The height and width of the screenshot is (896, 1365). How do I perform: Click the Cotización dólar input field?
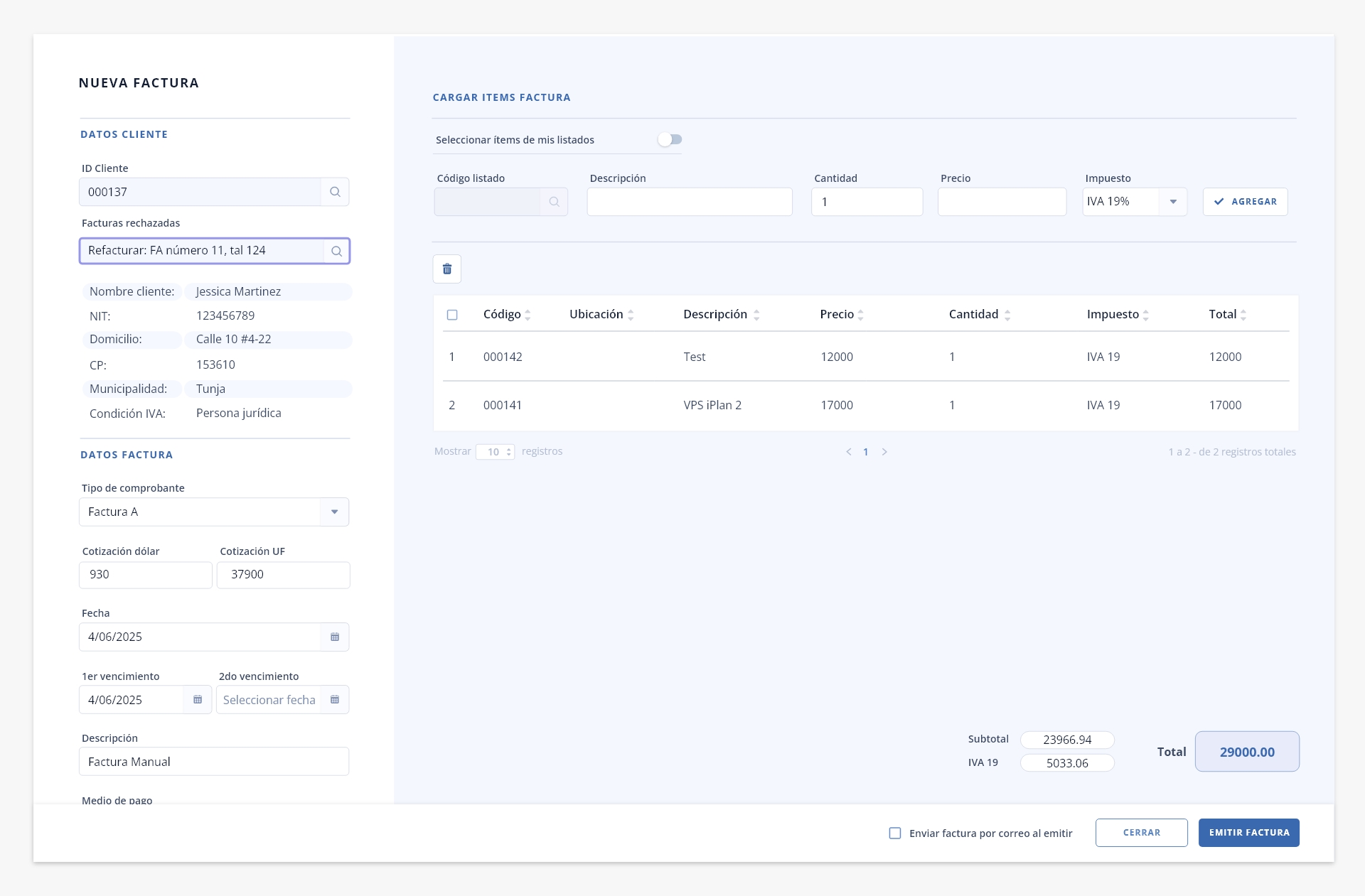tap(146, 575)
